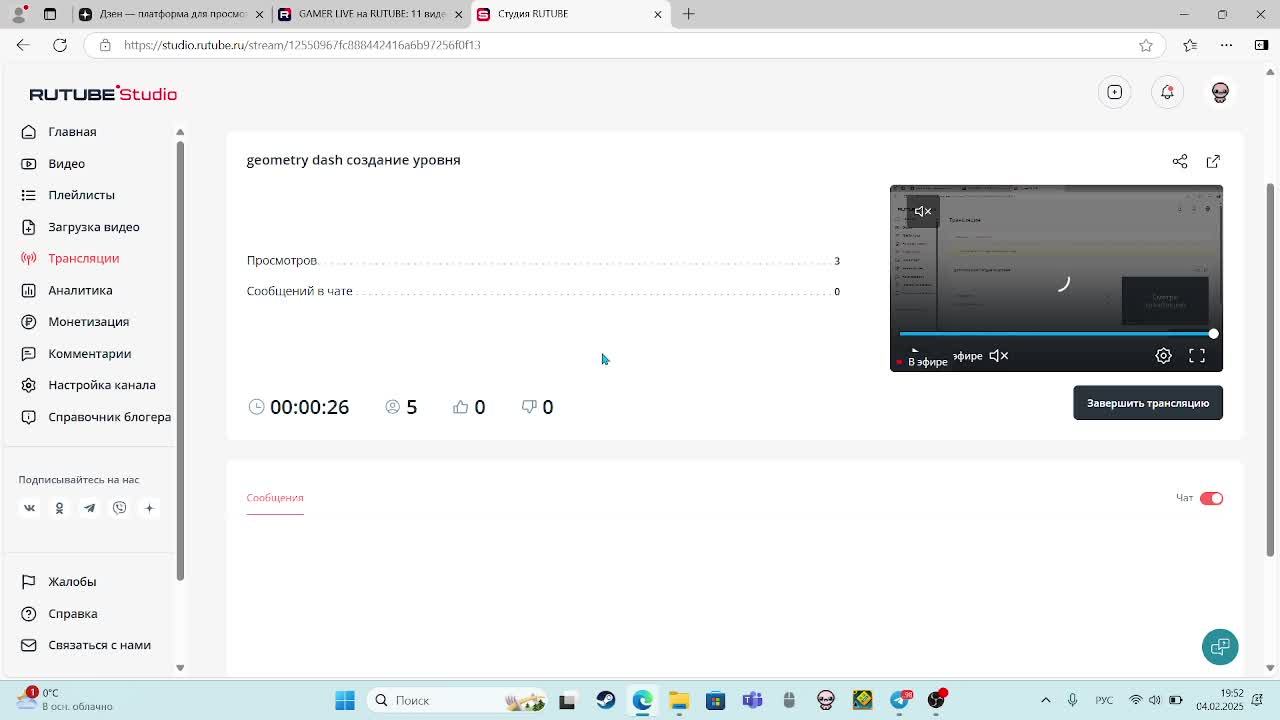This screenshot has height=720, width=1280.
Task: Open player settings gear
Action: (1164, 356)
